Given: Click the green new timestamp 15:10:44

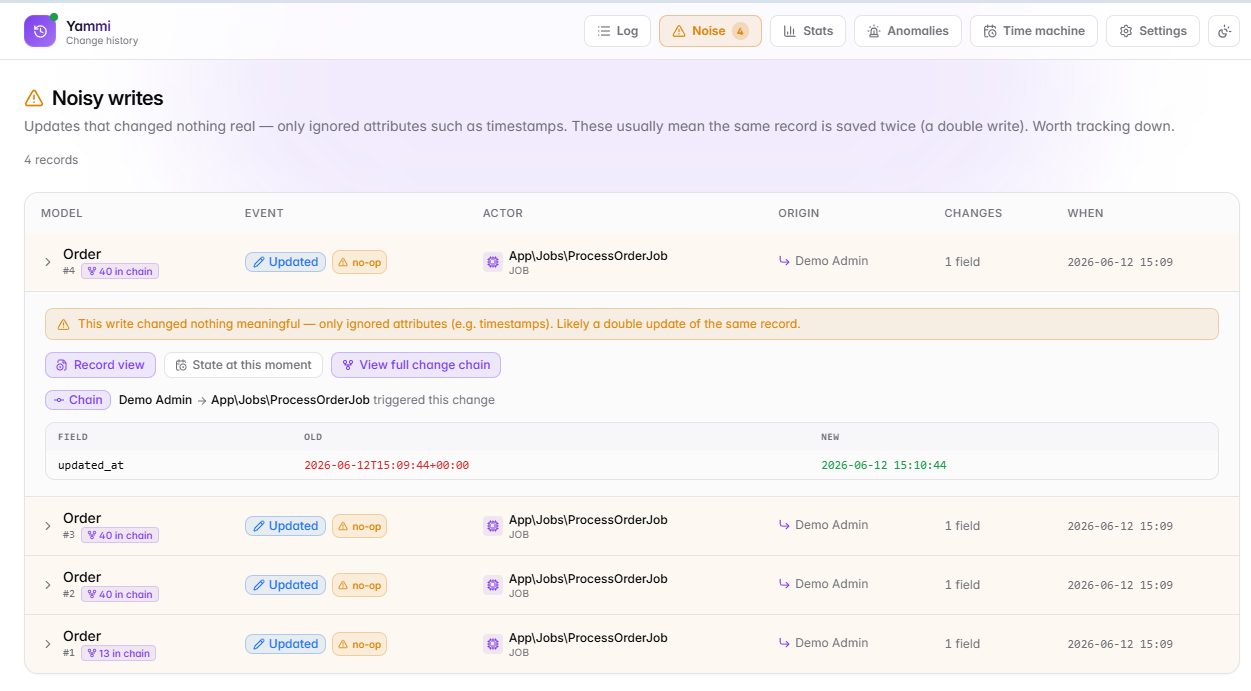Looking at the screenshot, I should 884,465.
